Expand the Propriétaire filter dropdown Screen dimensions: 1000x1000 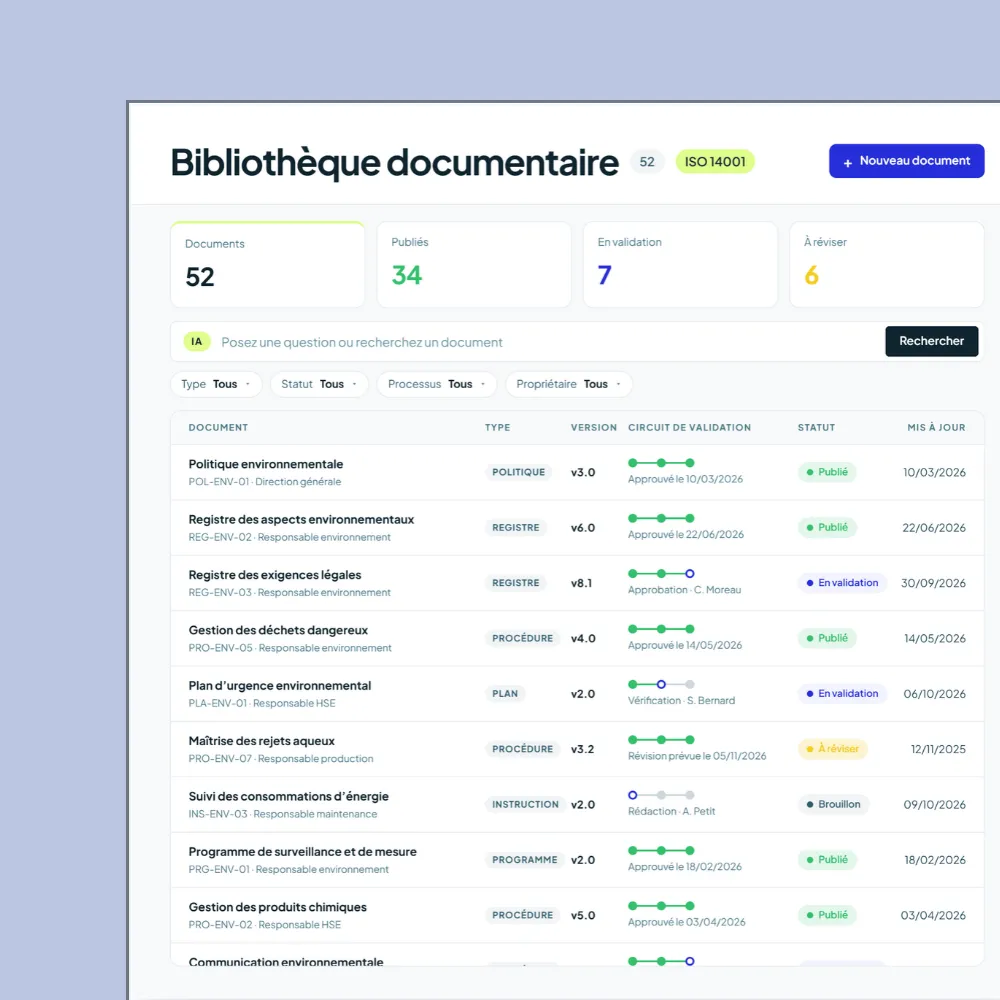[569, 384]
